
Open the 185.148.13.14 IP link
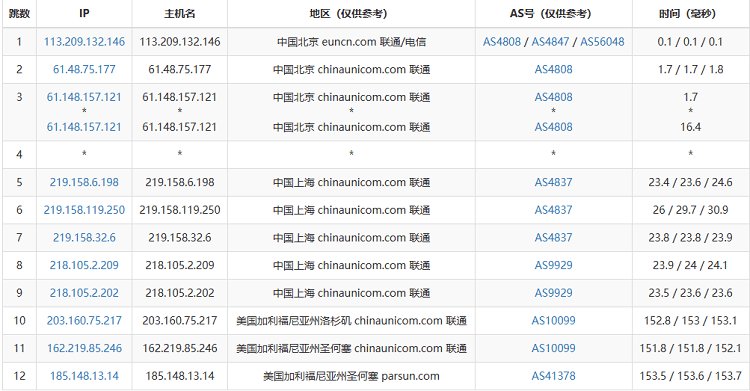coord(84,376)
